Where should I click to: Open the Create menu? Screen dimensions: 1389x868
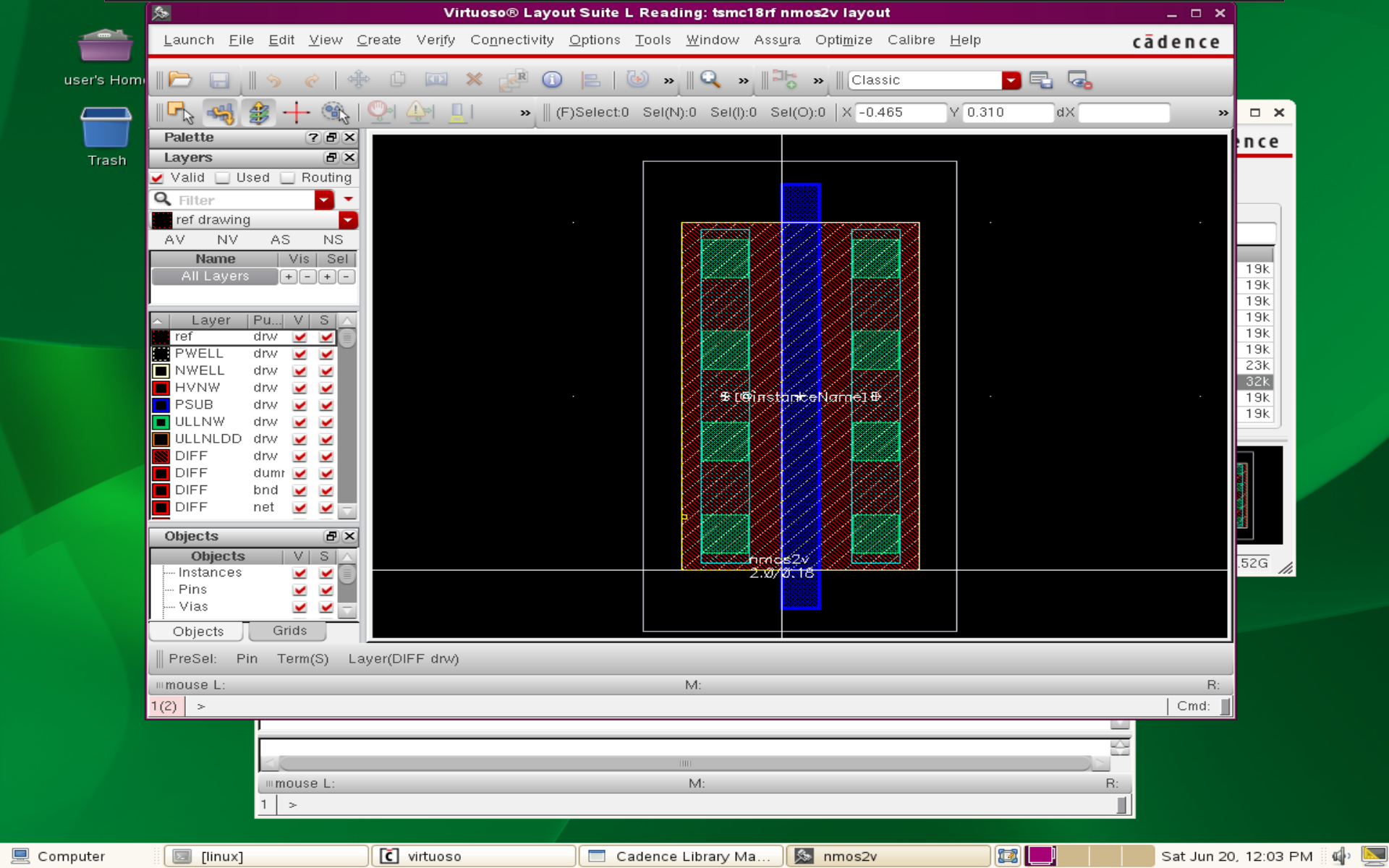coord(379,41)
